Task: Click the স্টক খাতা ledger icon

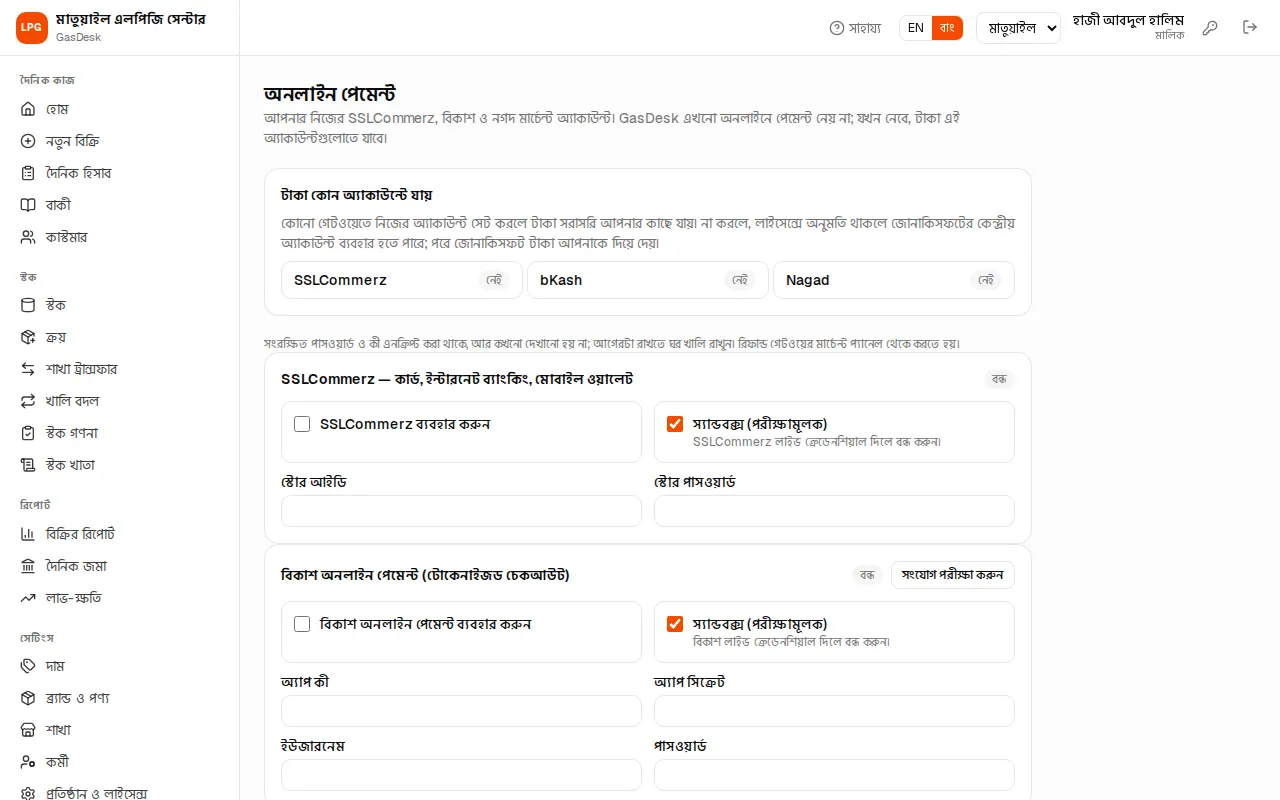Action: (x=28, y=465)
